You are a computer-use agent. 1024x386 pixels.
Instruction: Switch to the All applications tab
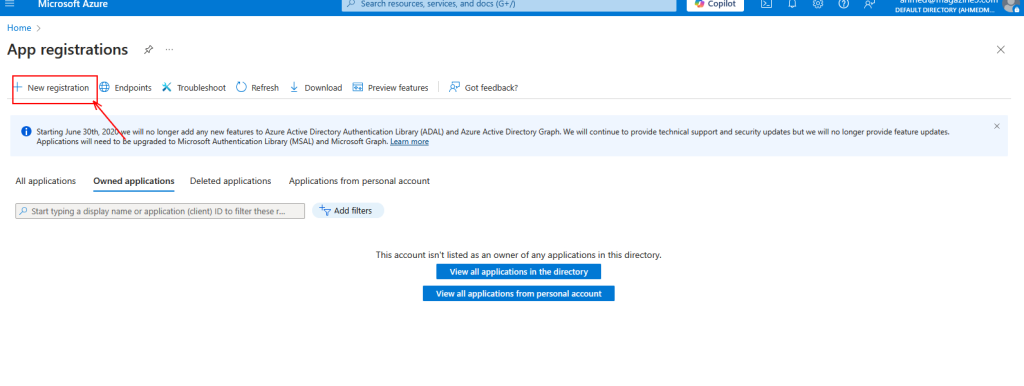click(x=46, y=181)
